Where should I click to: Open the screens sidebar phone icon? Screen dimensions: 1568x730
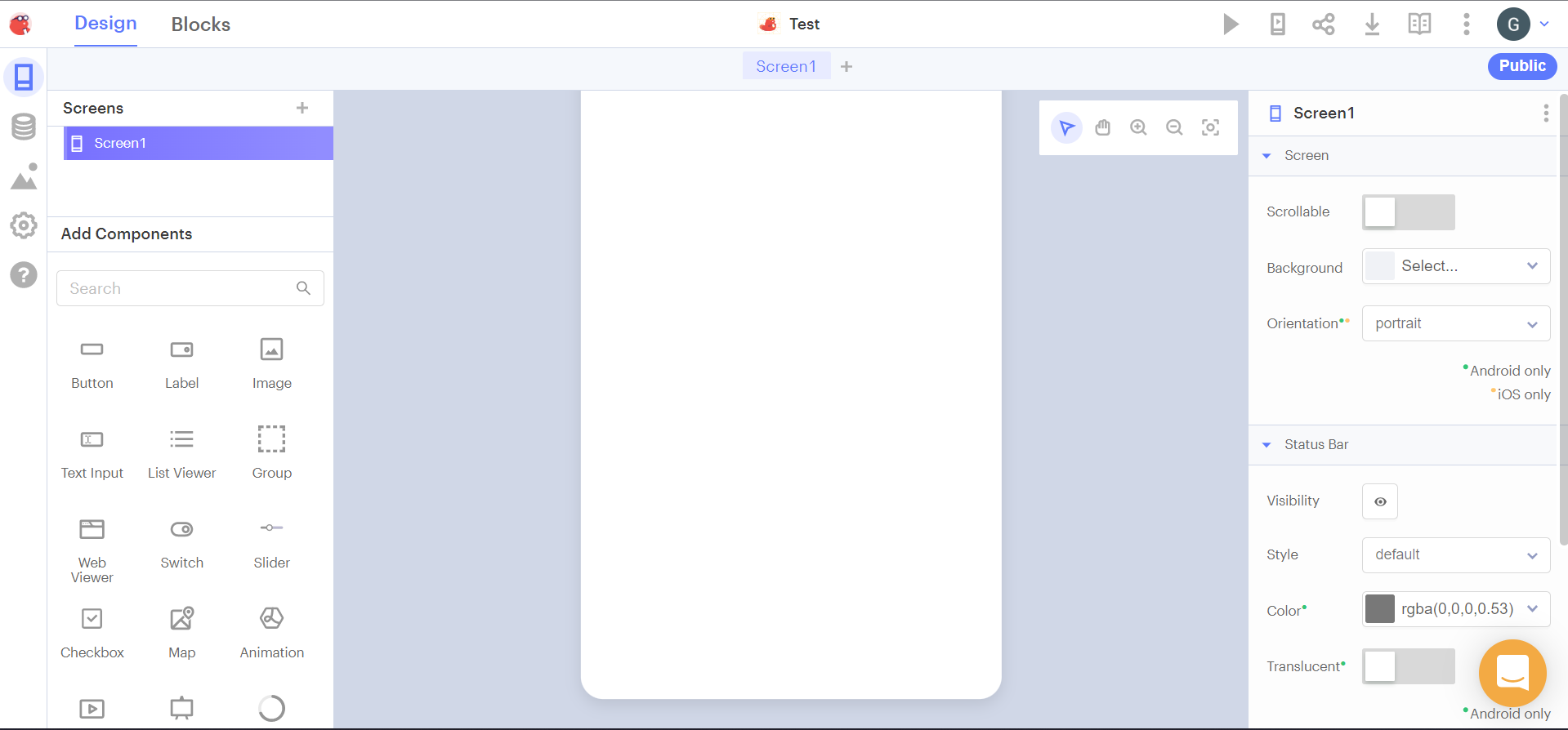(24, 77)
